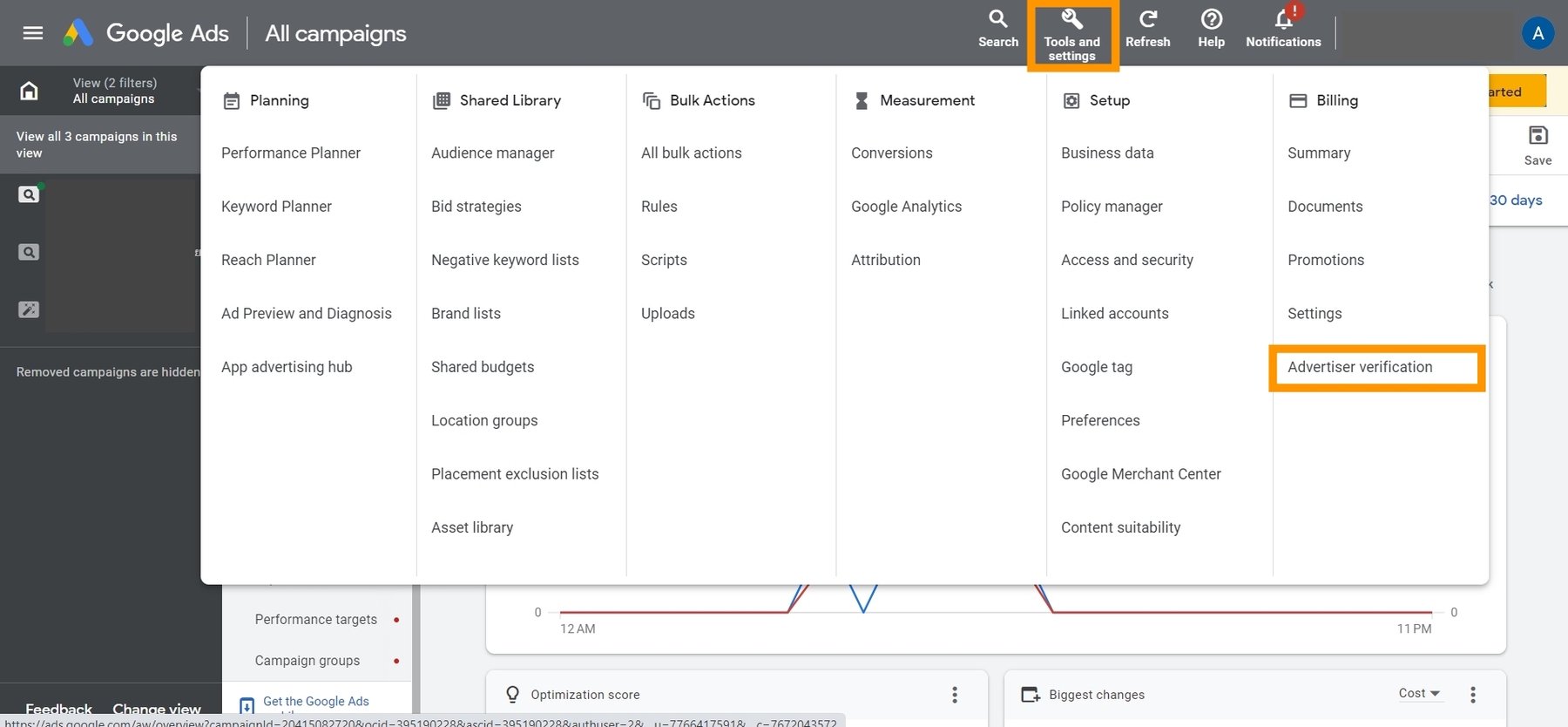The width and height of the screenshot is (1568, 727).
Task: Open Access and security
Action: point(1127,260)
